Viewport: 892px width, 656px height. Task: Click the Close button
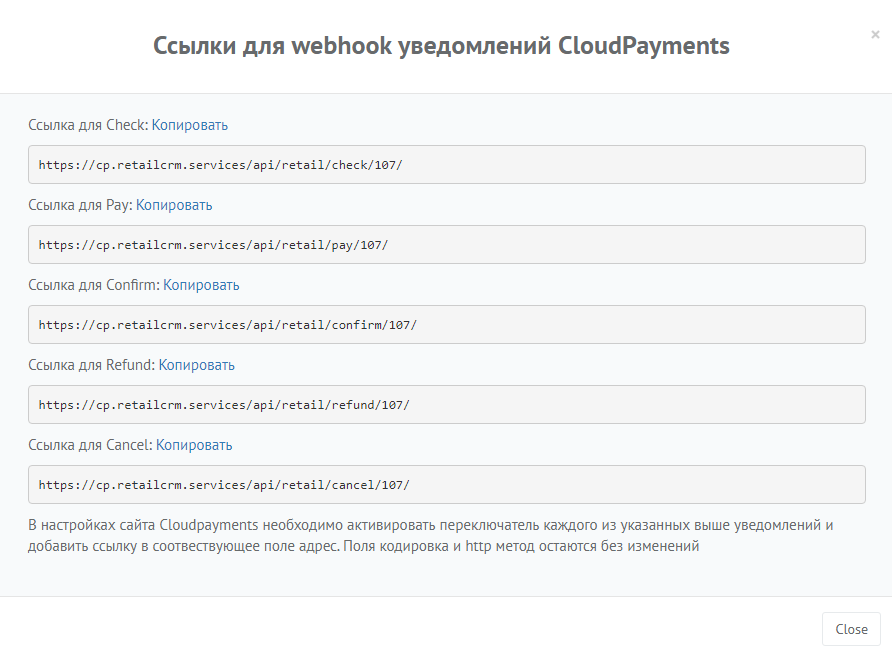point(851,629)
